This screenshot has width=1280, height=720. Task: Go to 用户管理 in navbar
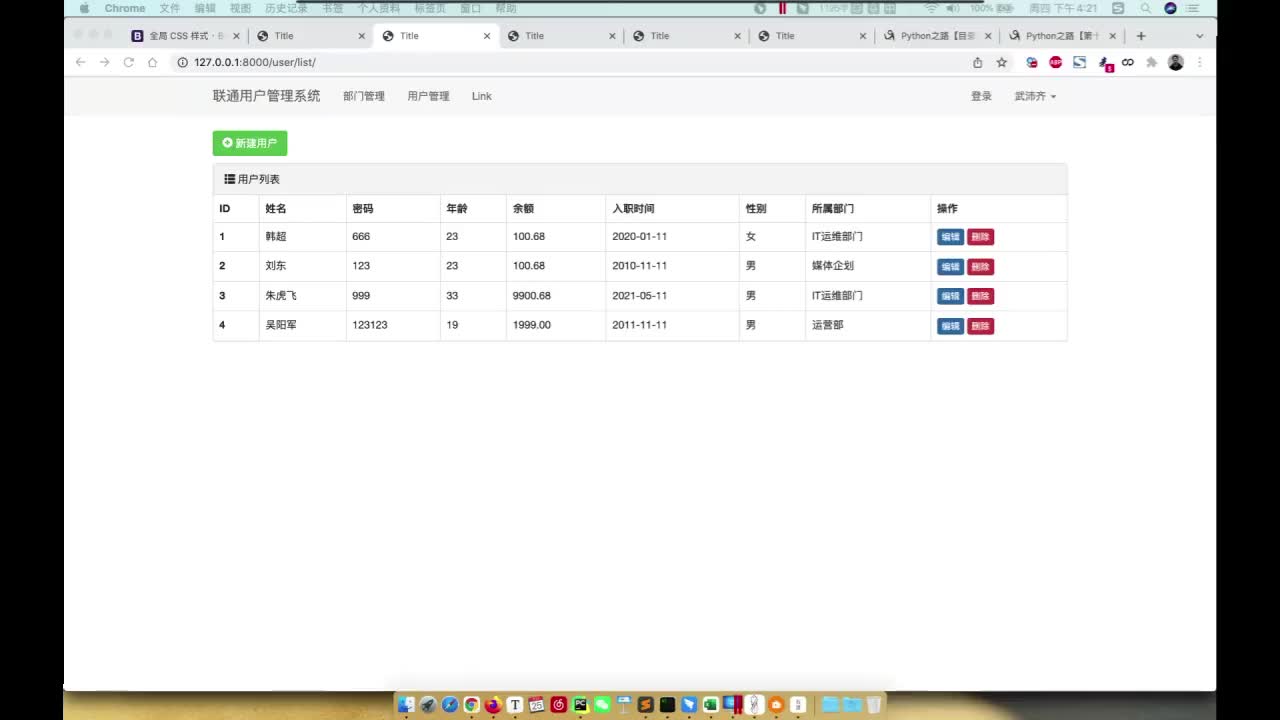(428, 96)
